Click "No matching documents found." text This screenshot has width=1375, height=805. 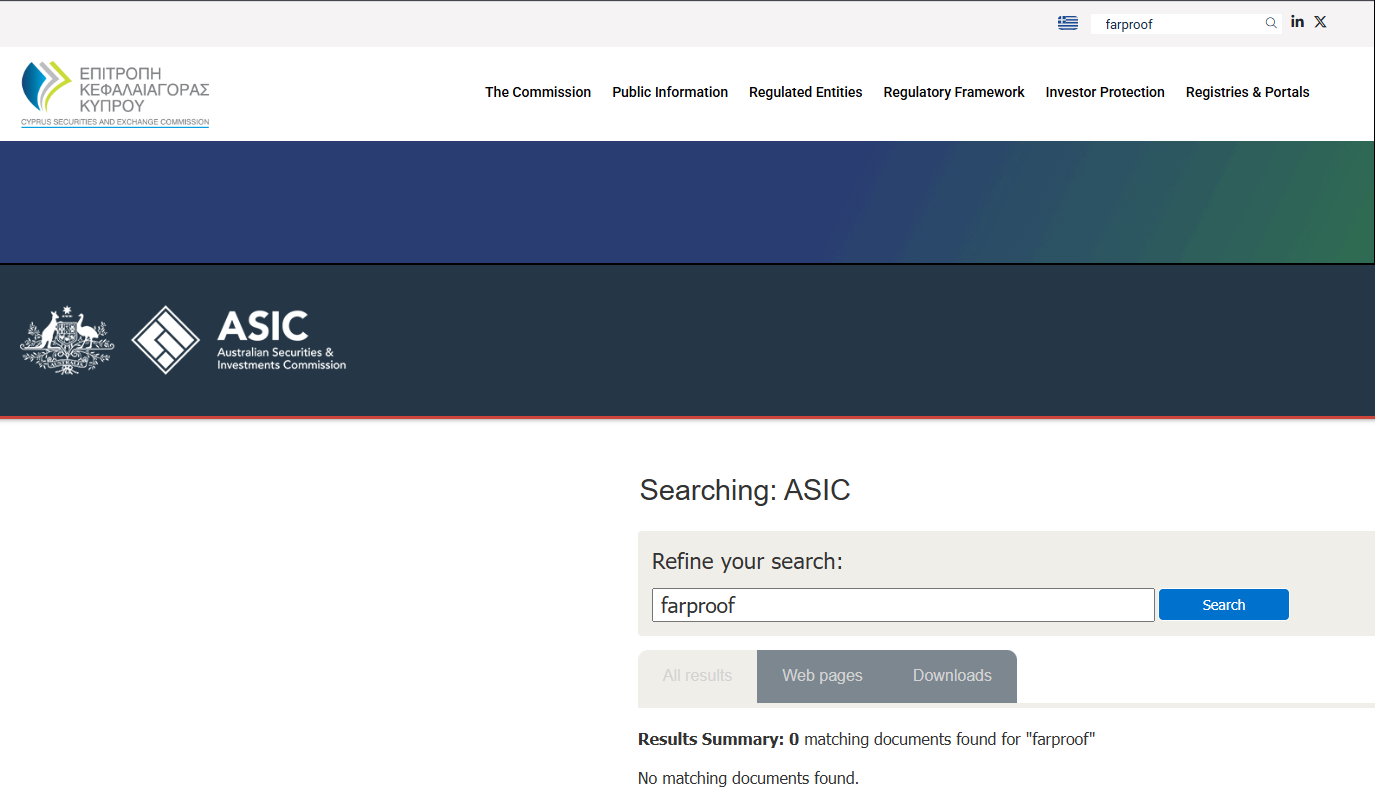748,778
